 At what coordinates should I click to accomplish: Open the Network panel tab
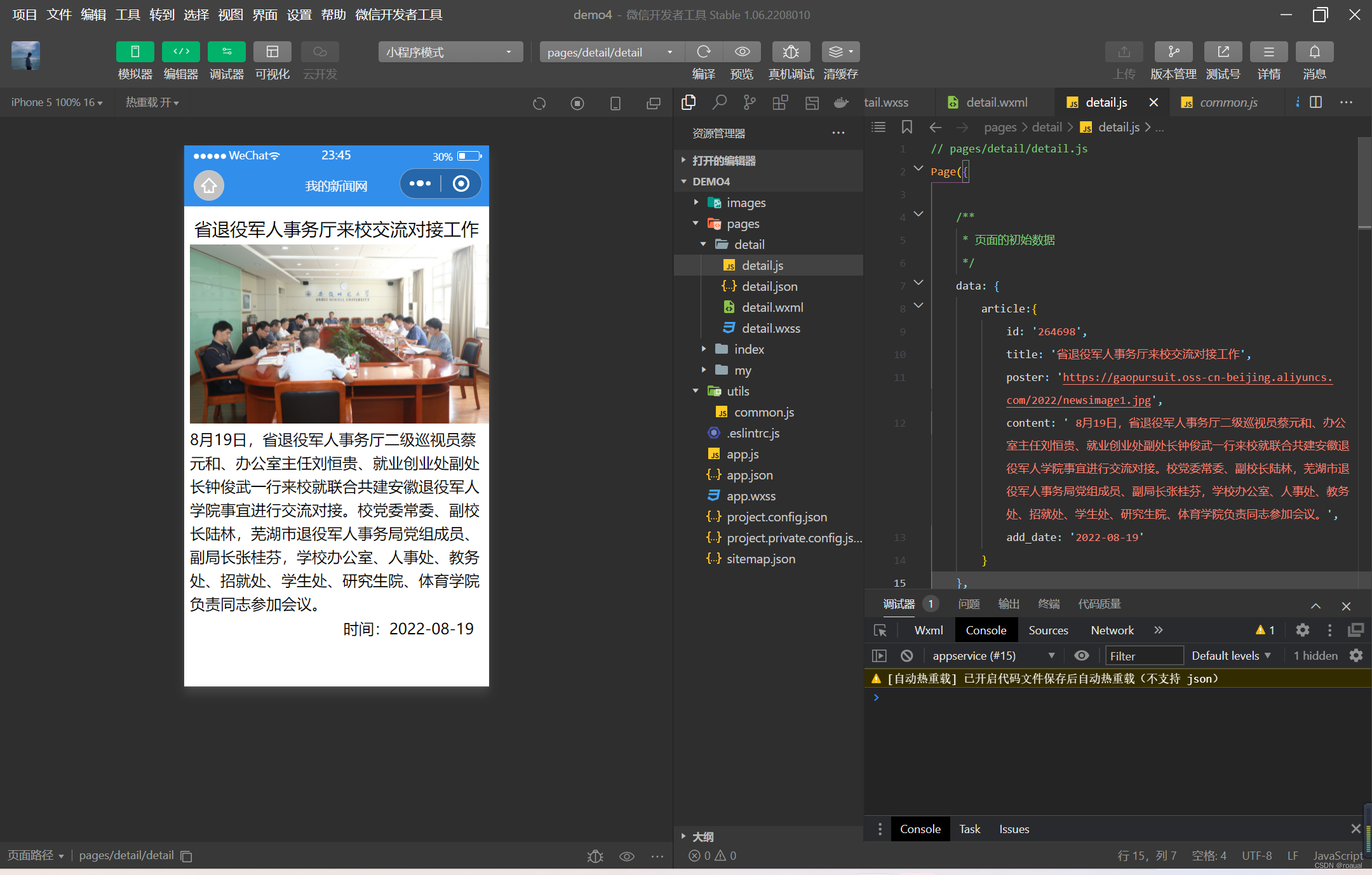pos(1112,630)
